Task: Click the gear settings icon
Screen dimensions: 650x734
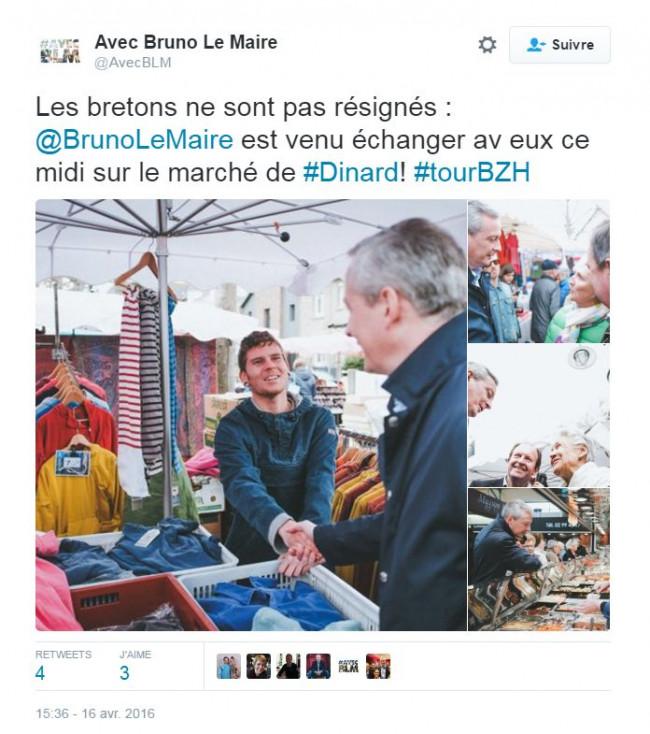Action: pos(487,45)
